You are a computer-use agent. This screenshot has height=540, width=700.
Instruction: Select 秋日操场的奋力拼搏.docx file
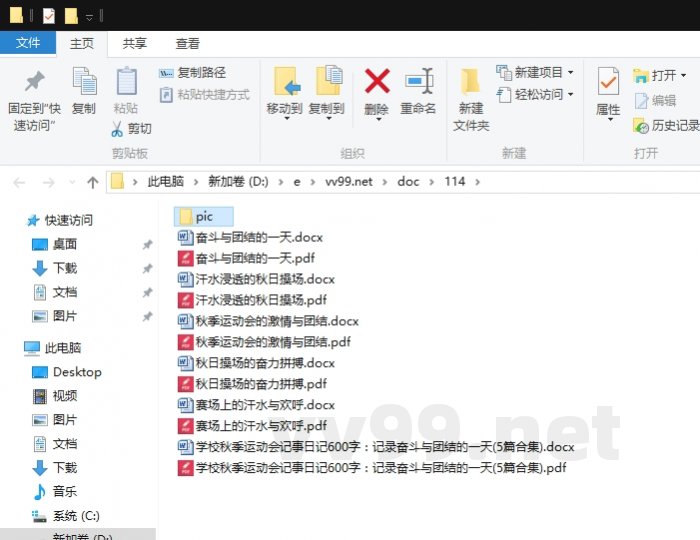256,363
